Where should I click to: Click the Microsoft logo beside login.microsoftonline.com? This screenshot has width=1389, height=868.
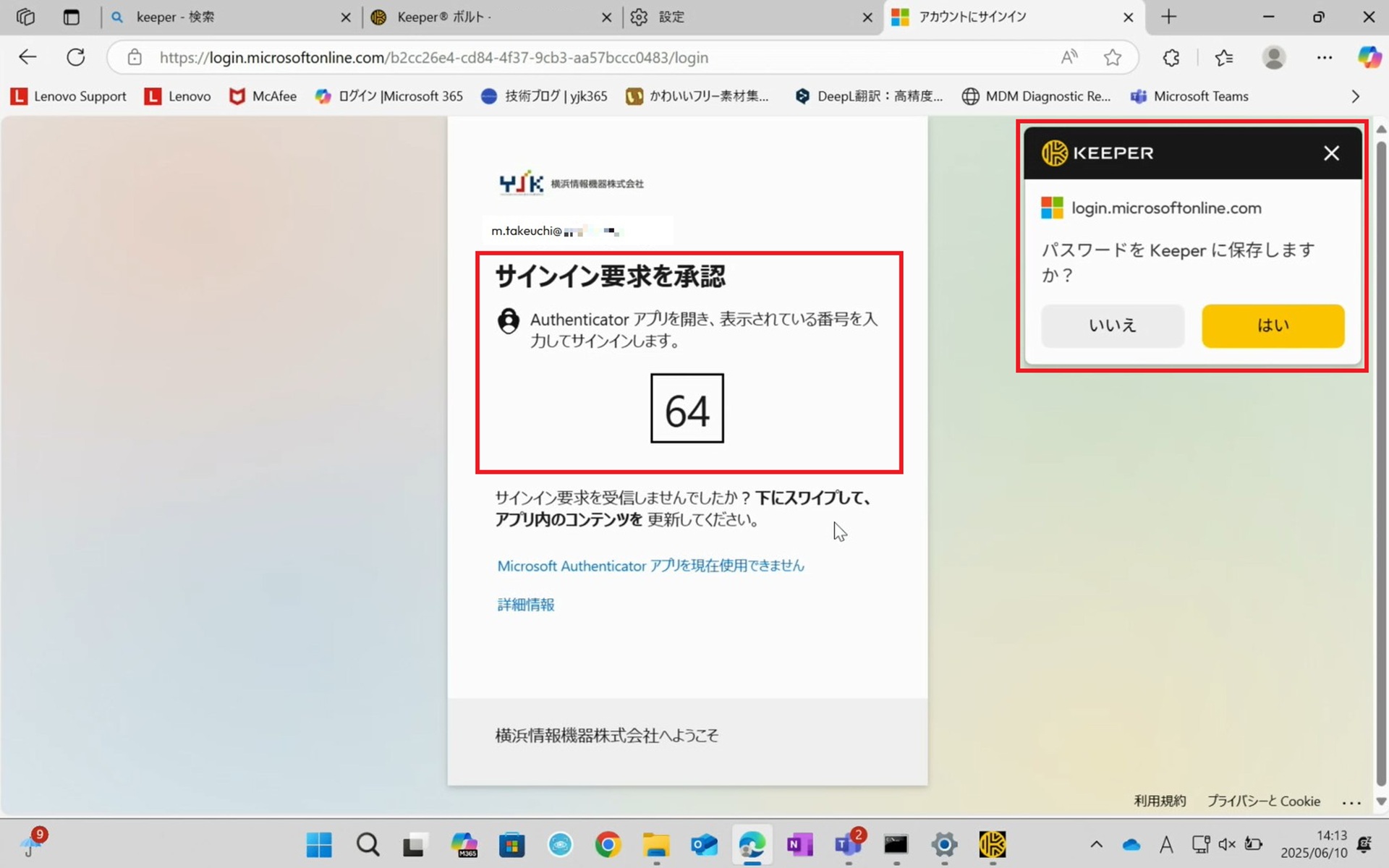click(x=1052, y=208)
